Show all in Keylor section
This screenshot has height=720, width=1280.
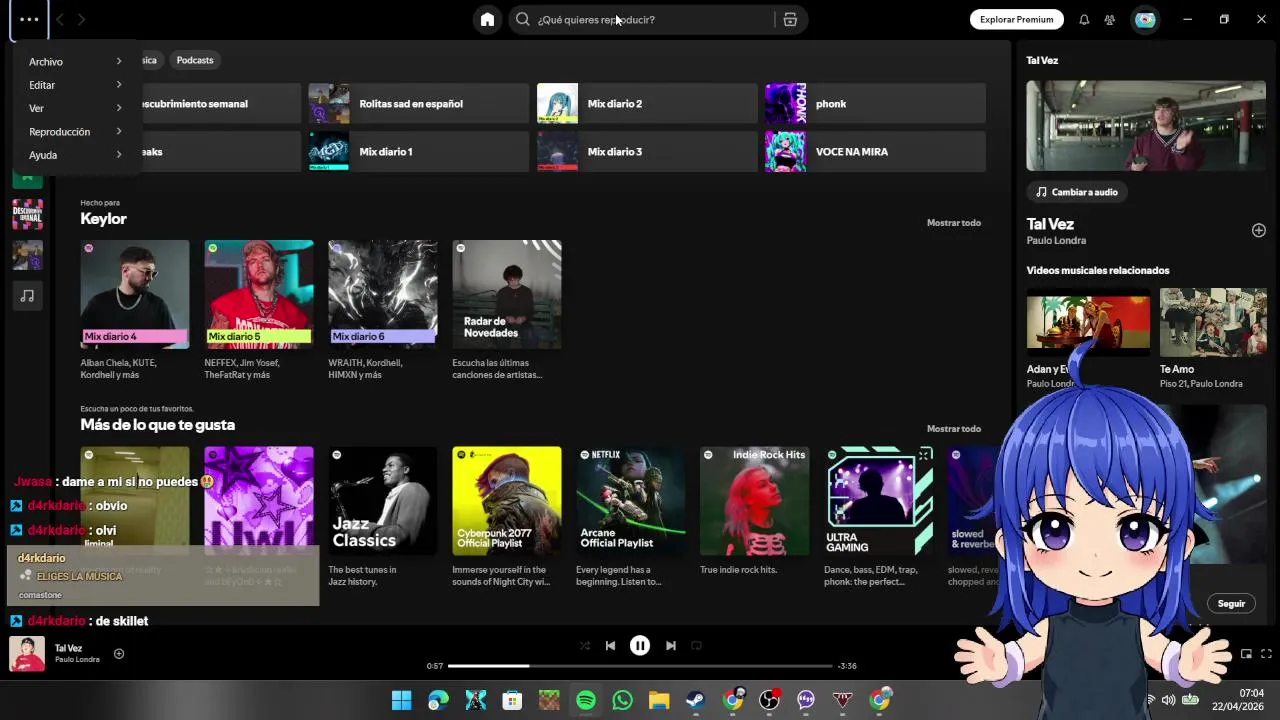click(954, 223)
